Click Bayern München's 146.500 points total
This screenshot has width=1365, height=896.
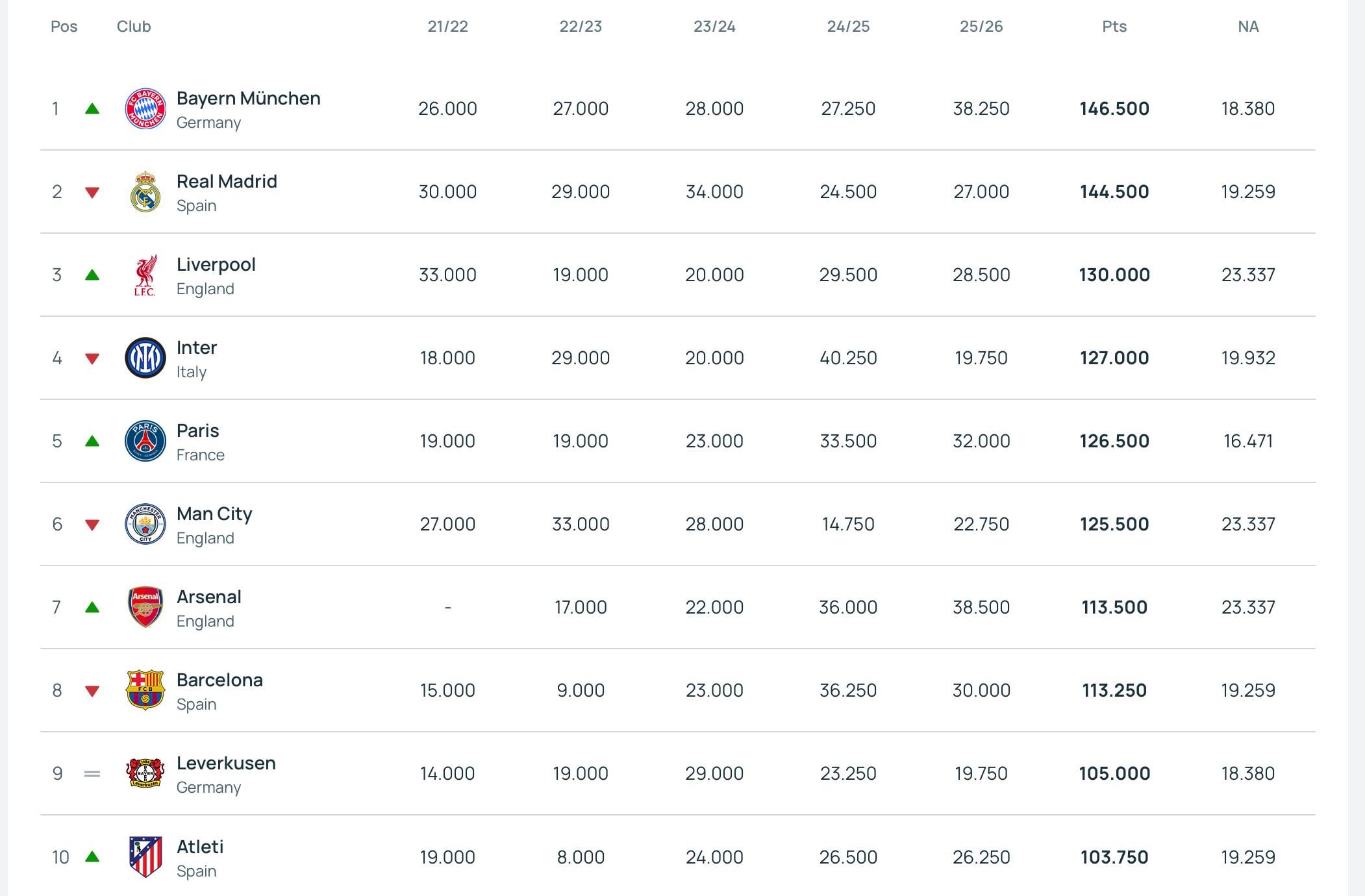pos(1114,108)
